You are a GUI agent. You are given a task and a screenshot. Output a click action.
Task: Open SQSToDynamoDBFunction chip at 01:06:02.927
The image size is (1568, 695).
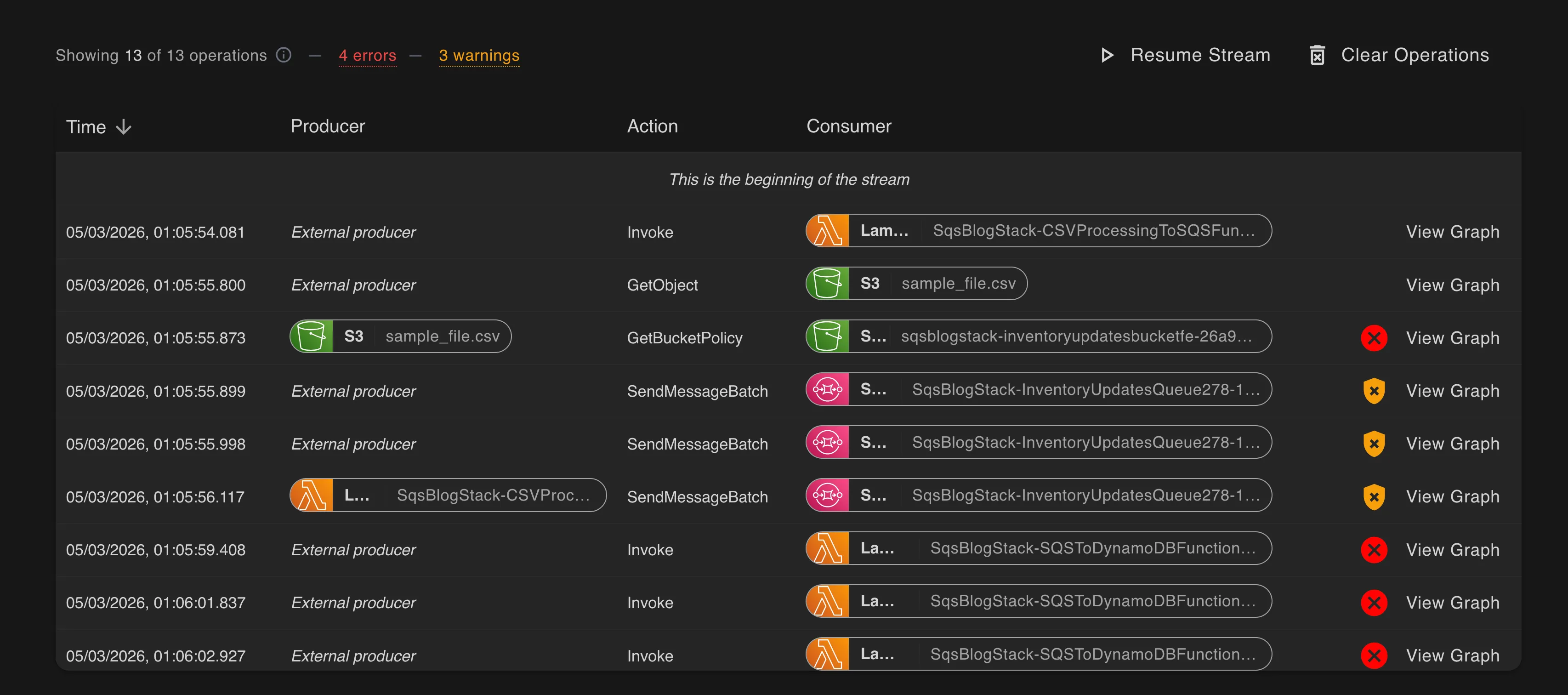pos(1039,654)
